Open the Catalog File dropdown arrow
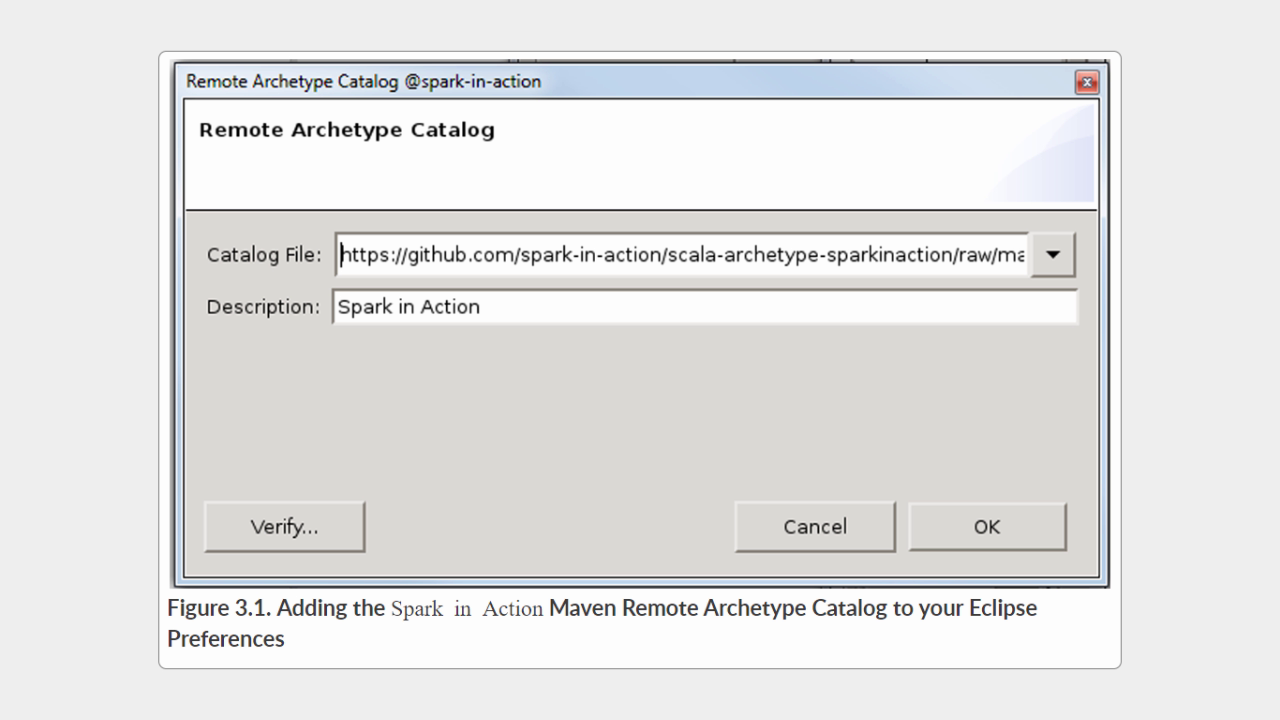Viewport: 1280px width, 720px height. click(1052, 255)
